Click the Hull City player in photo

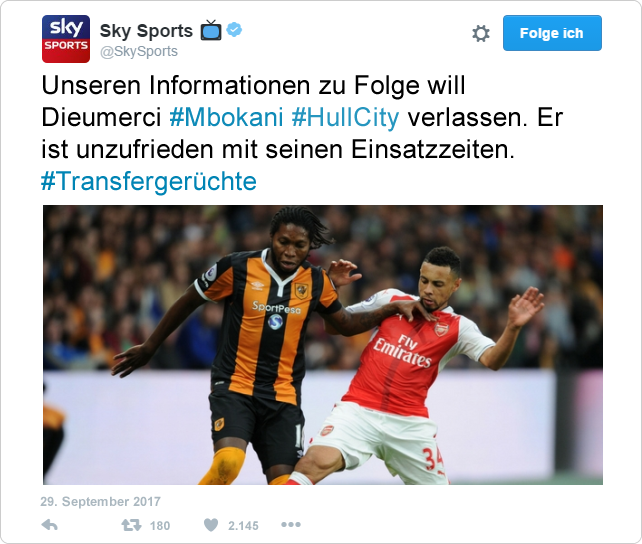pos(262,344)
